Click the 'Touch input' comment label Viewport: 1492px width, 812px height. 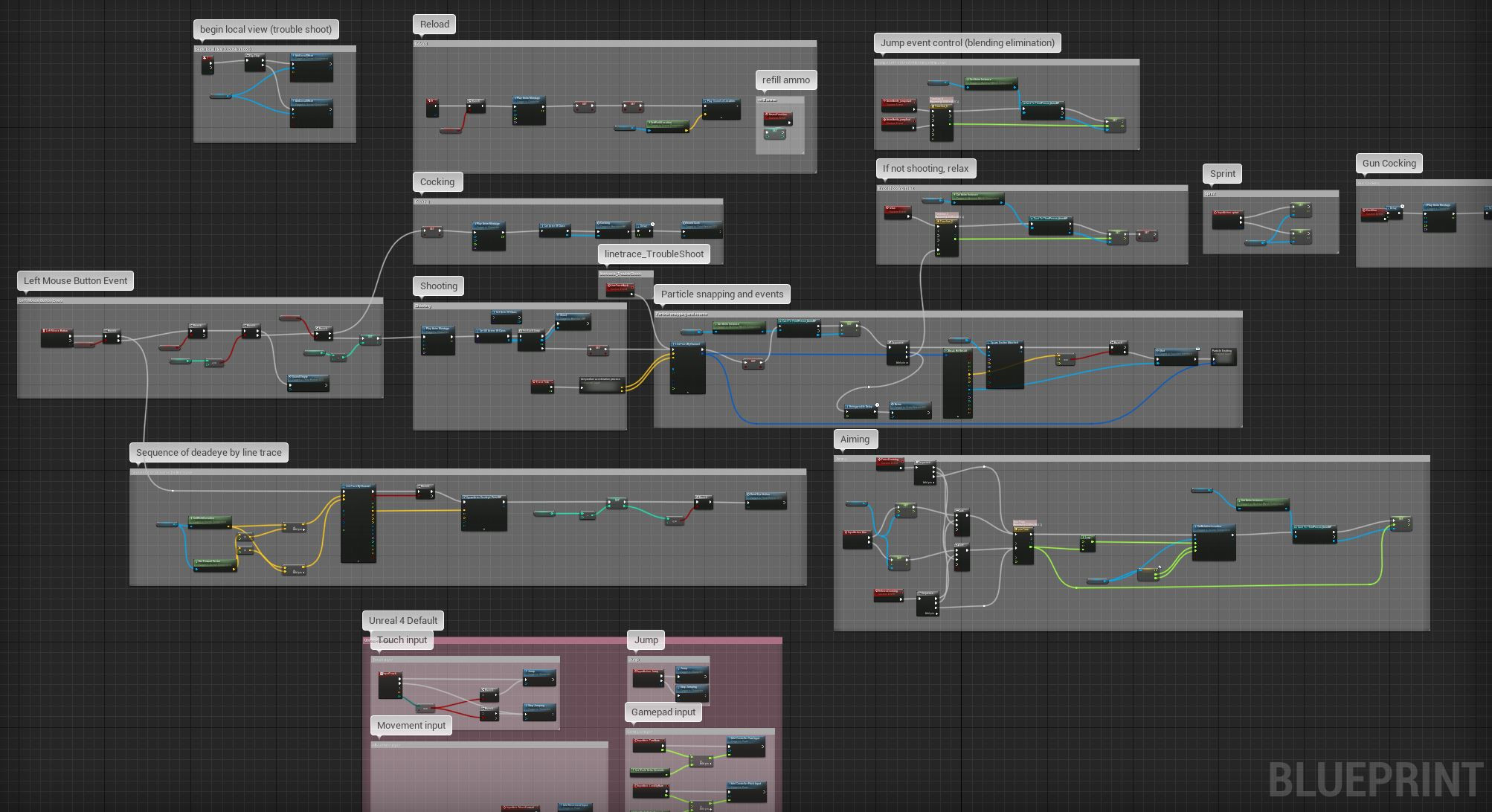click(402, 639)
